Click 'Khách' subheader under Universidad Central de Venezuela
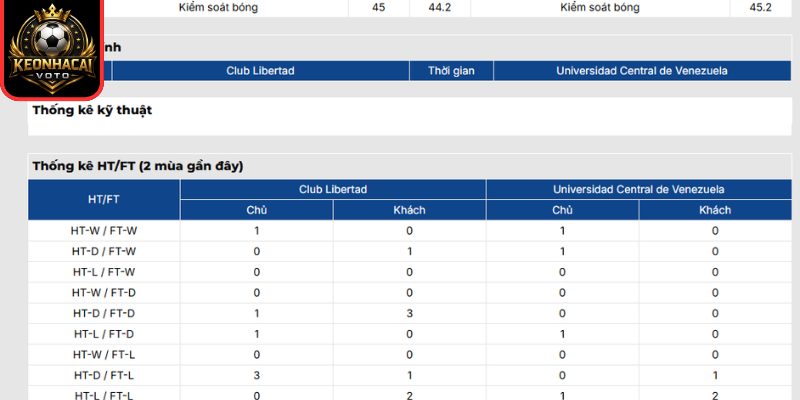 715,210
